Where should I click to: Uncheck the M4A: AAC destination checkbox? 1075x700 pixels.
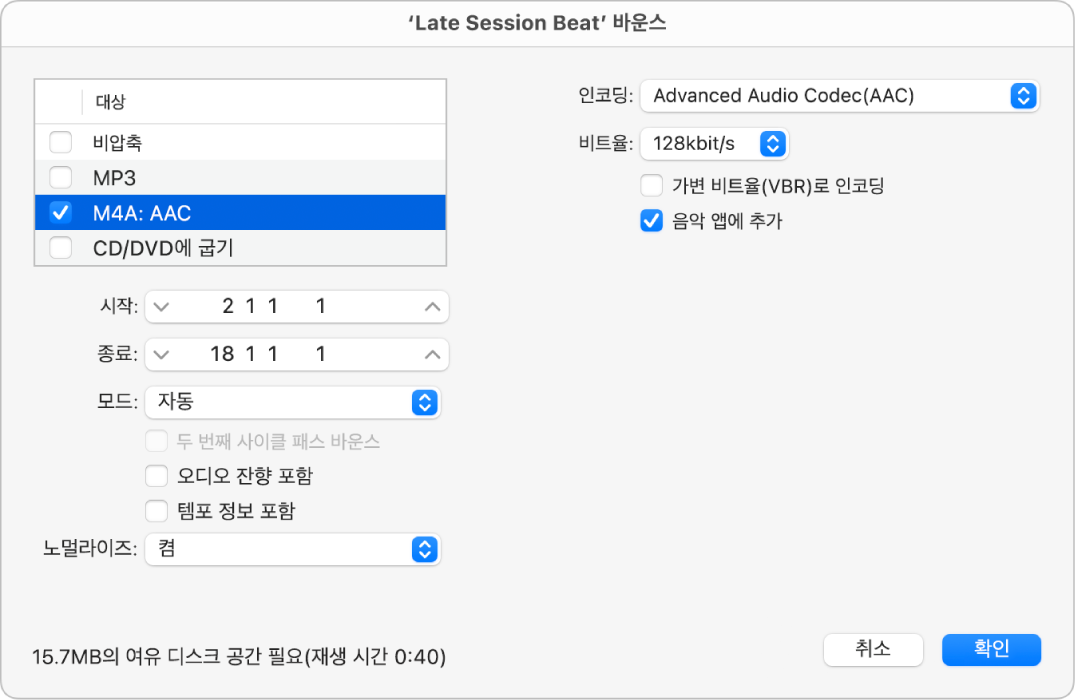click(61, 212)
